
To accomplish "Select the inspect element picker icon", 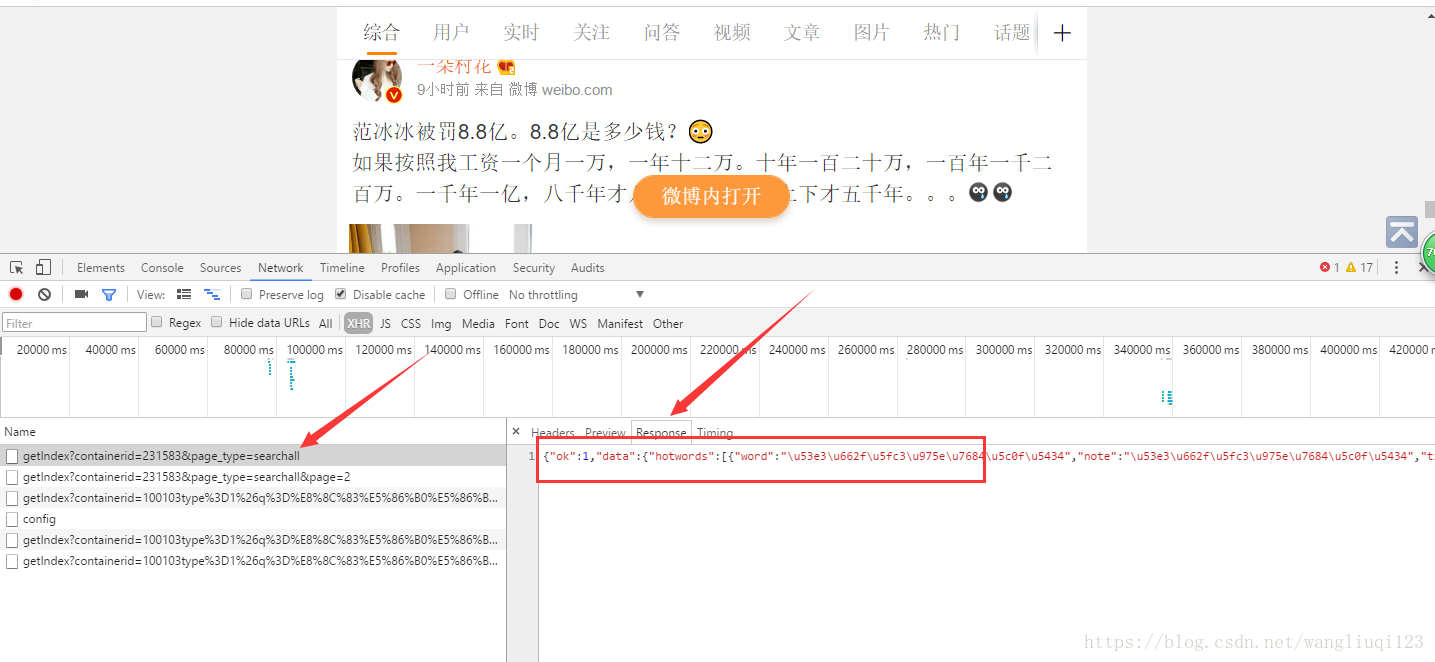I will click(16, 267).
